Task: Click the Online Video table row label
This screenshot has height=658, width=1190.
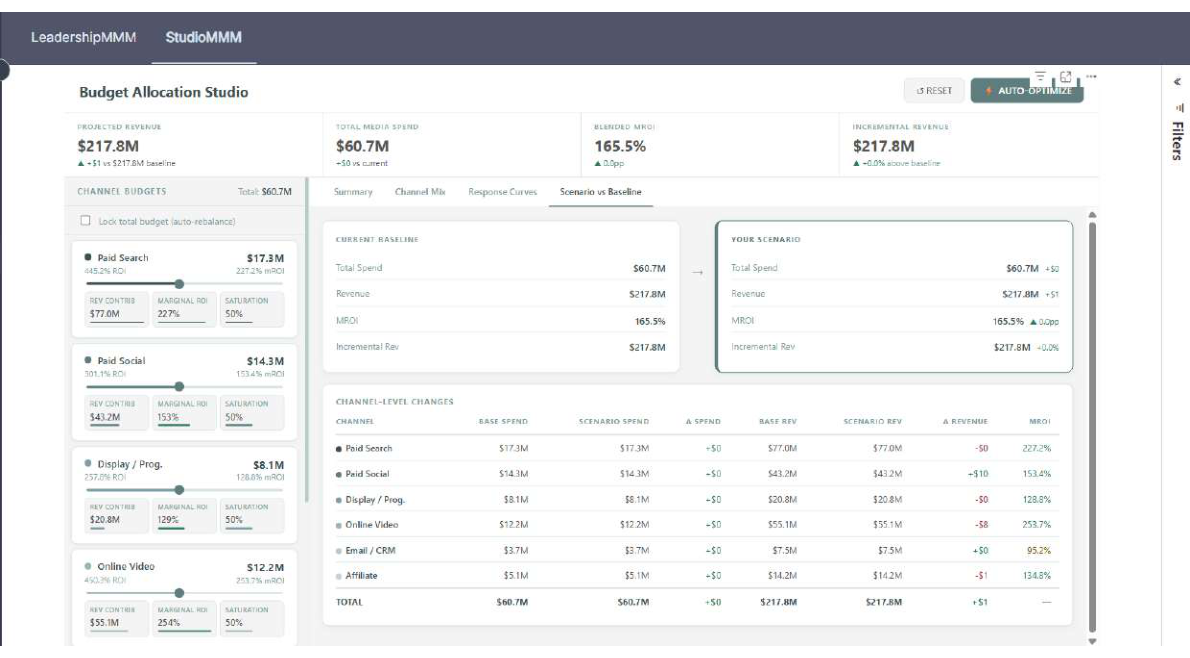Action: pyautogui.click(x=372, y=525)
